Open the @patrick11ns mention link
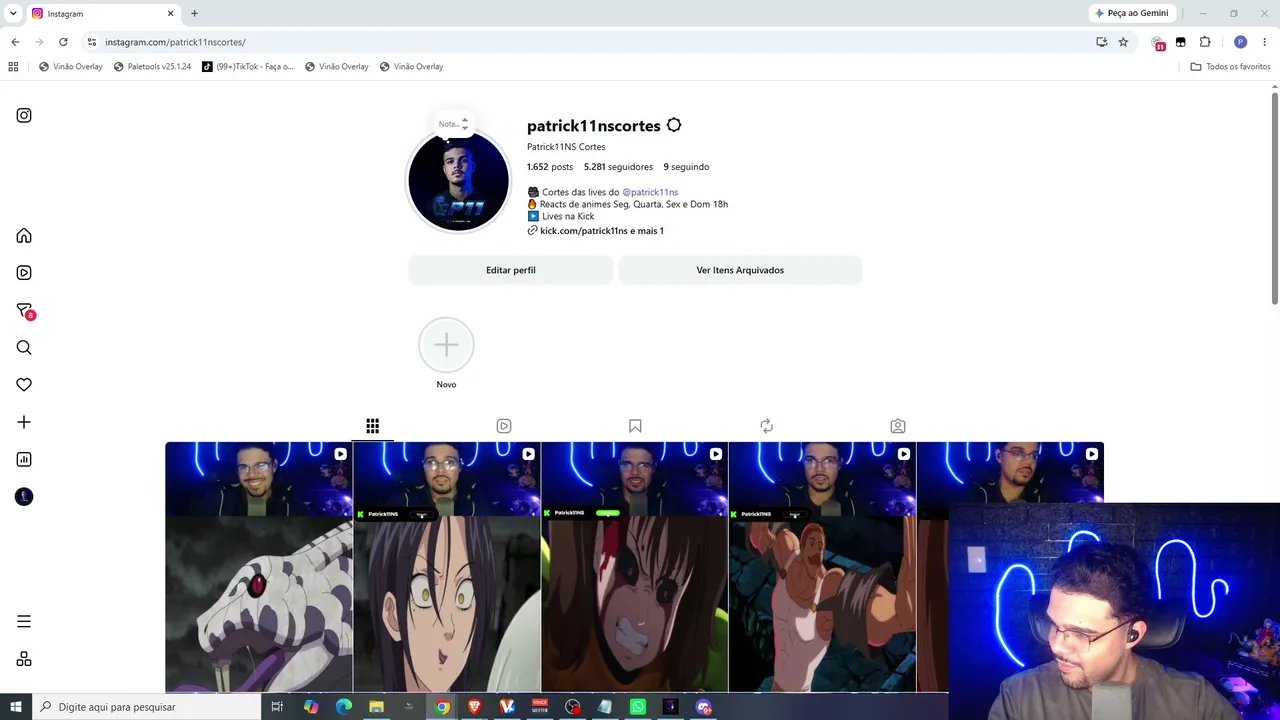This screenshot has width=1280, height=720. [650, 192]
